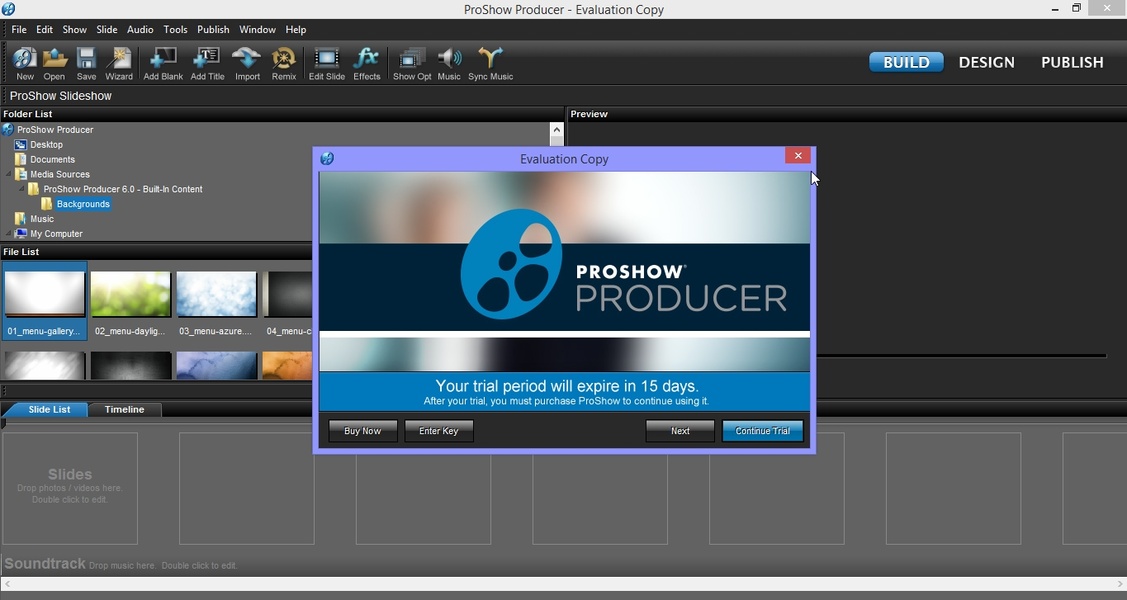Select ProShow Producer 6.0 Built-In Content folder
This screenshot has width=1127, height=600.
click(122, 189)
